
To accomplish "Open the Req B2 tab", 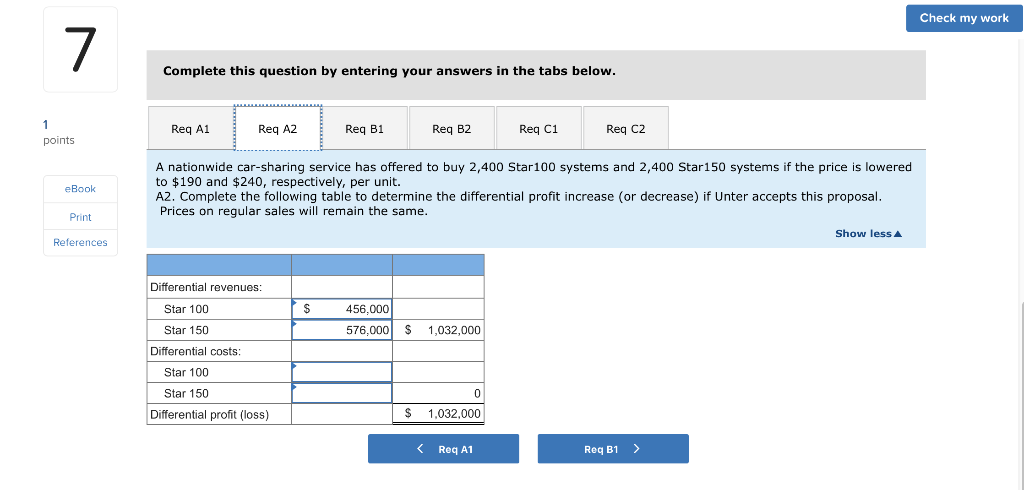I will 452,129.
